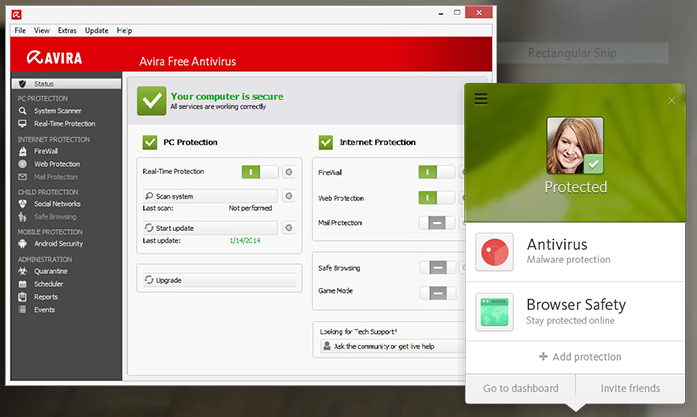This screenshot has height=417, width=697.
Task: Toggle the Mail Protection switch
Action: click(x=437, y=223)
